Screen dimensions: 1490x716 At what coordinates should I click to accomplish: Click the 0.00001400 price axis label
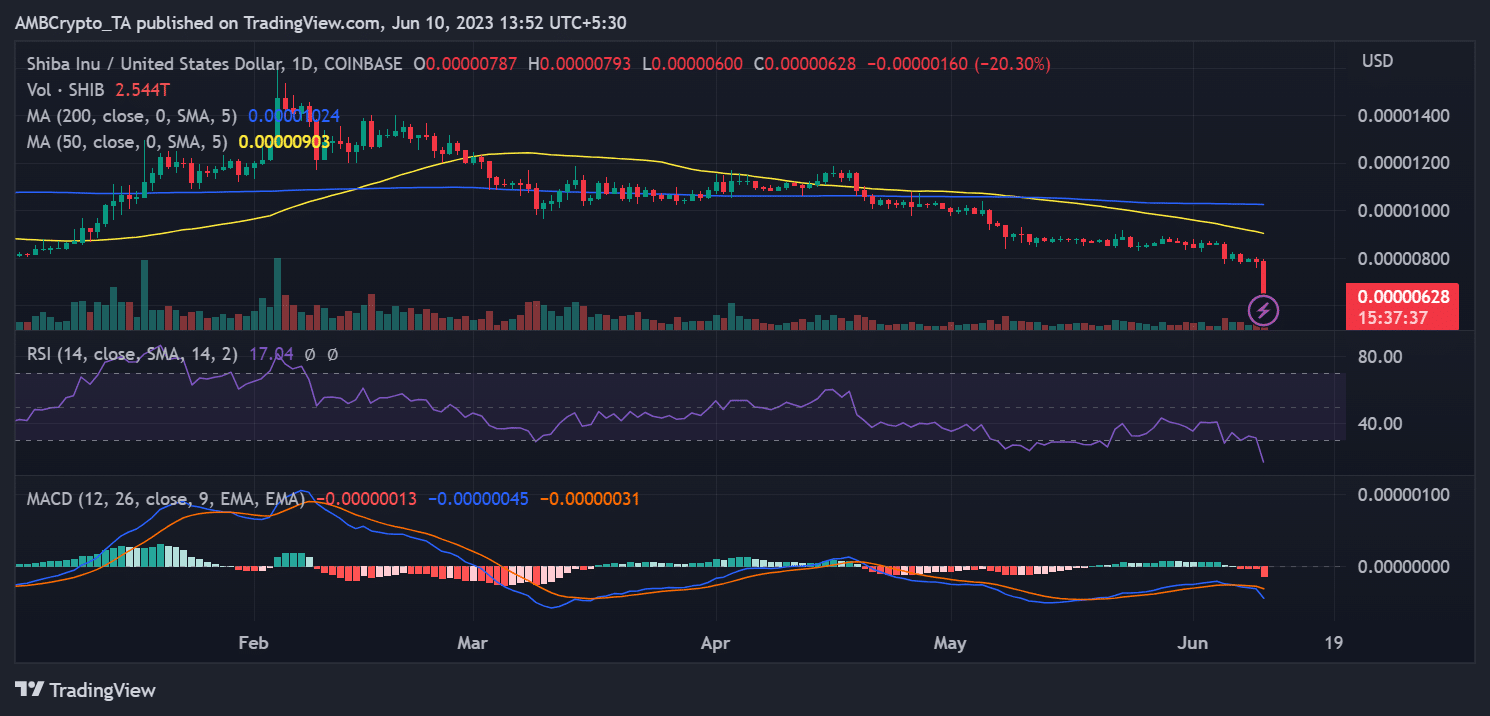1403,116
